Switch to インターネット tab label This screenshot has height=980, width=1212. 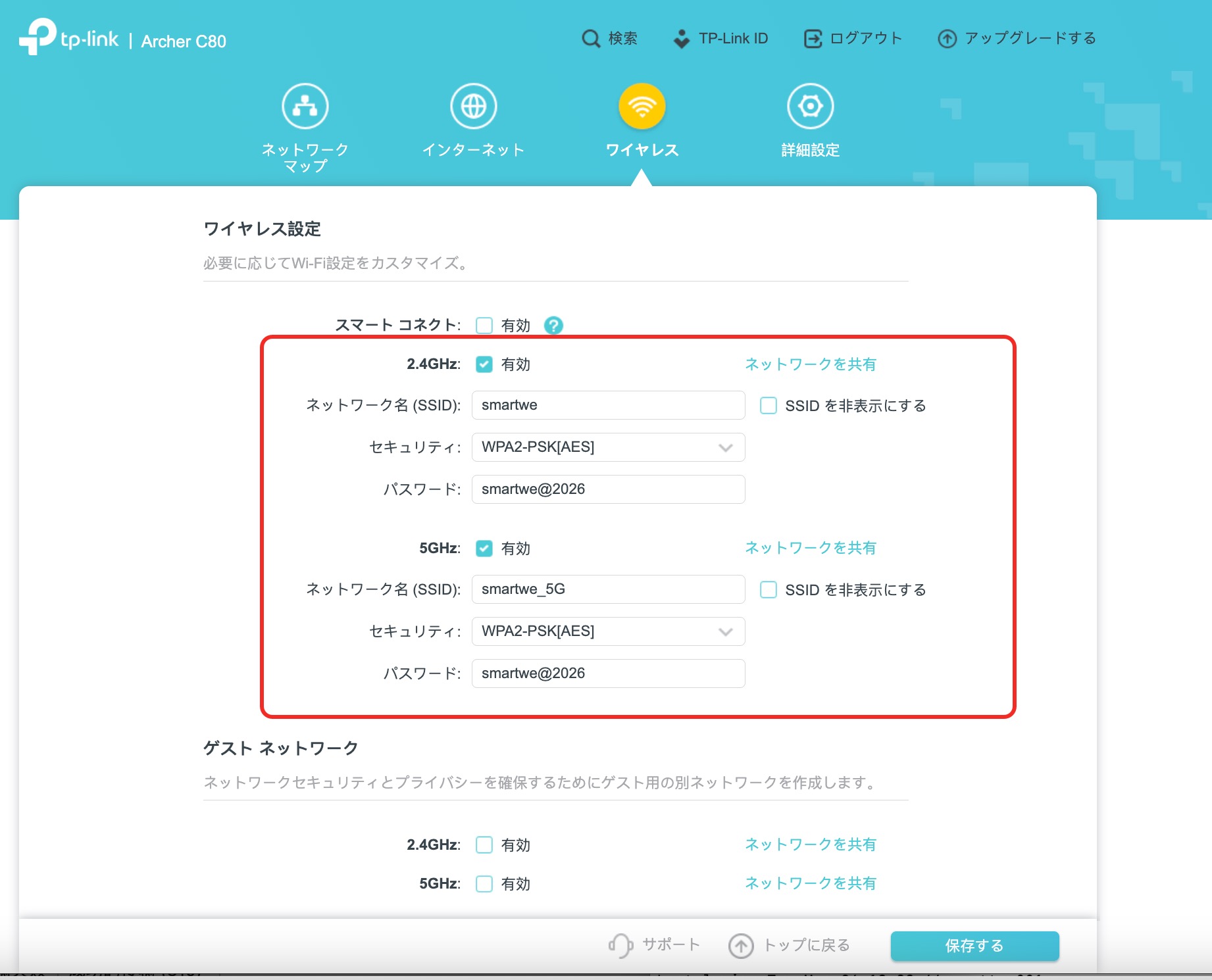474,150
